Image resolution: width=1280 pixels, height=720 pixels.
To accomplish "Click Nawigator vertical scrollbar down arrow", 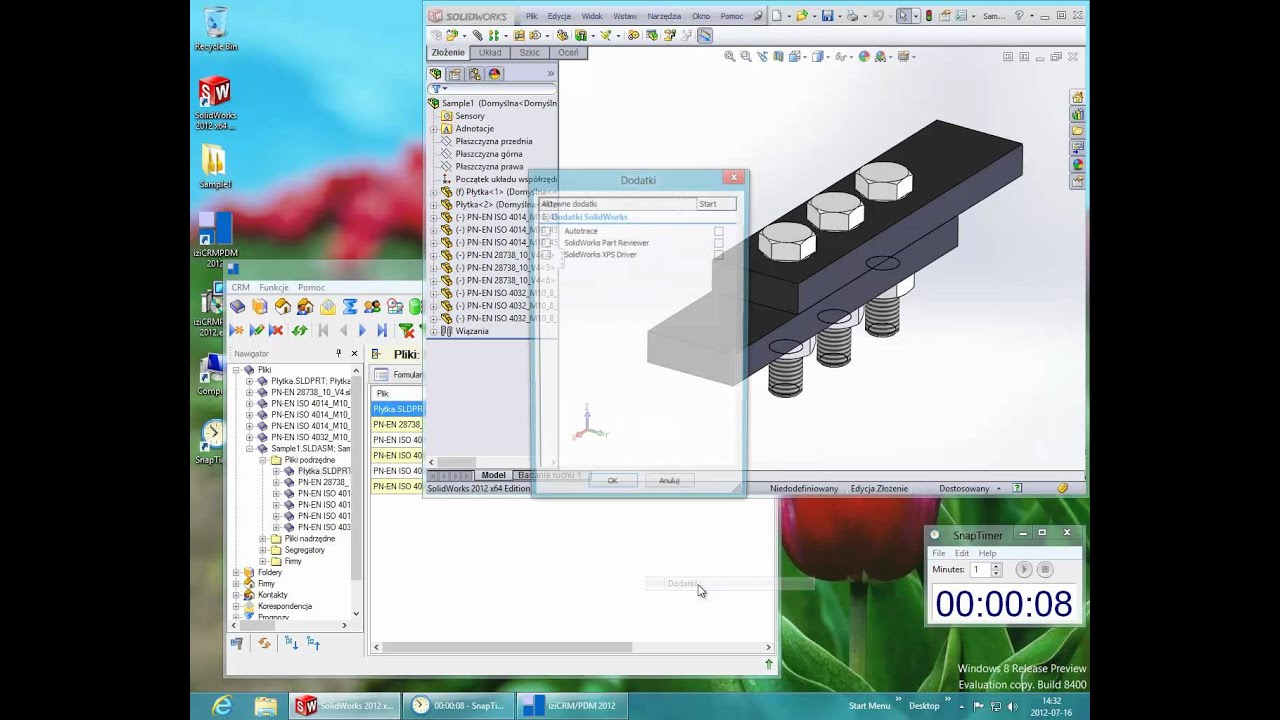I will (x=356, y=614).
